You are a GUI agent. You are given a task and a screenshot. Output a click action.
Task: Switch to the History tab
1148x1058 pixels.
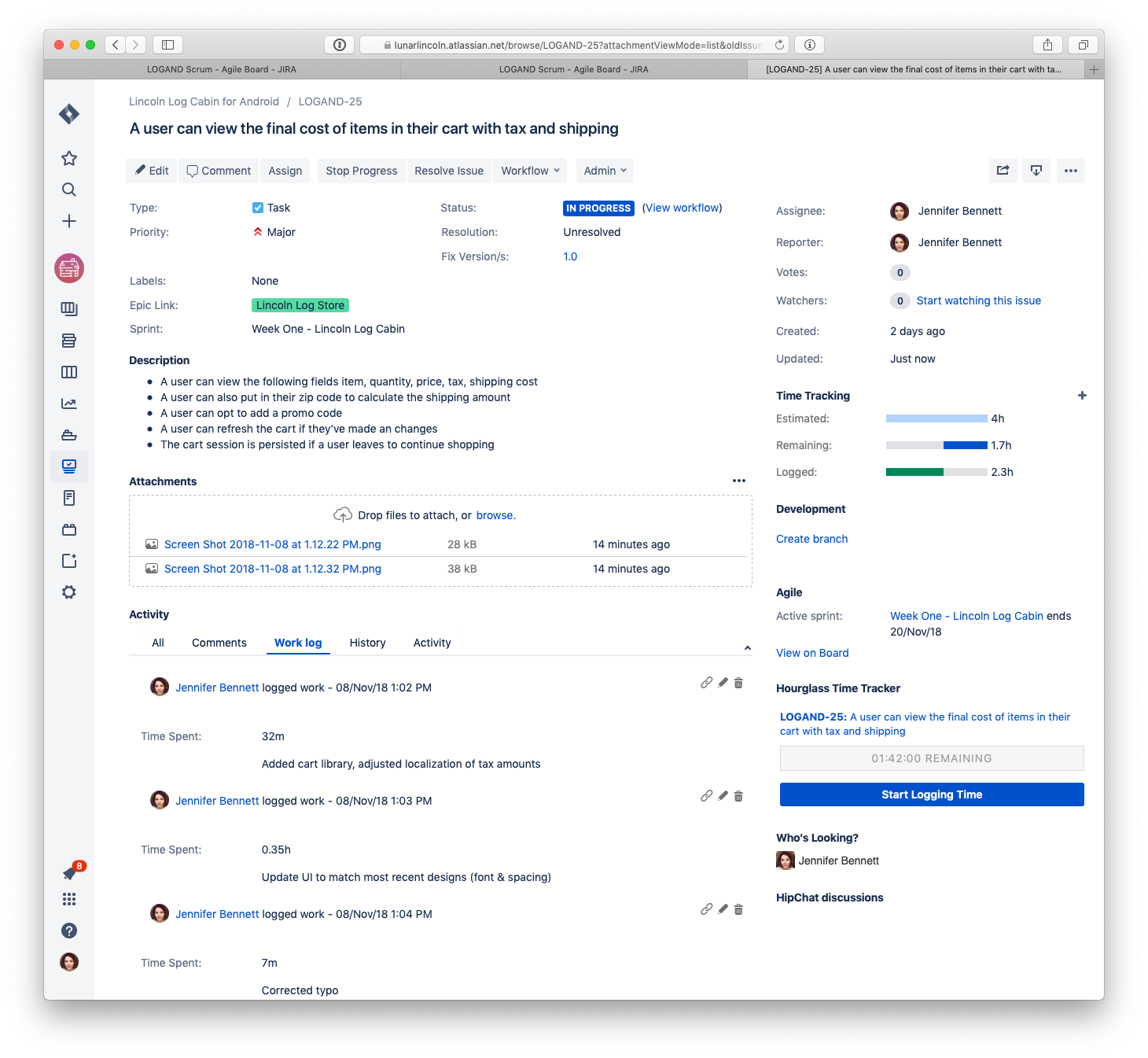click(x=368, y=643)
